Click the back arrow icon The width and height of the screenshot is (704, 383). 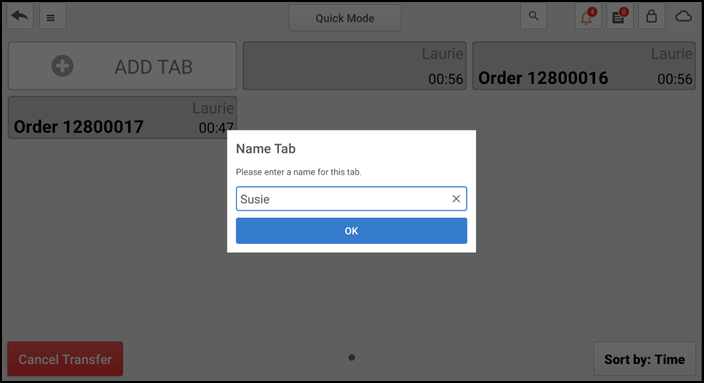pyautogui.click(x=20, y=17)
